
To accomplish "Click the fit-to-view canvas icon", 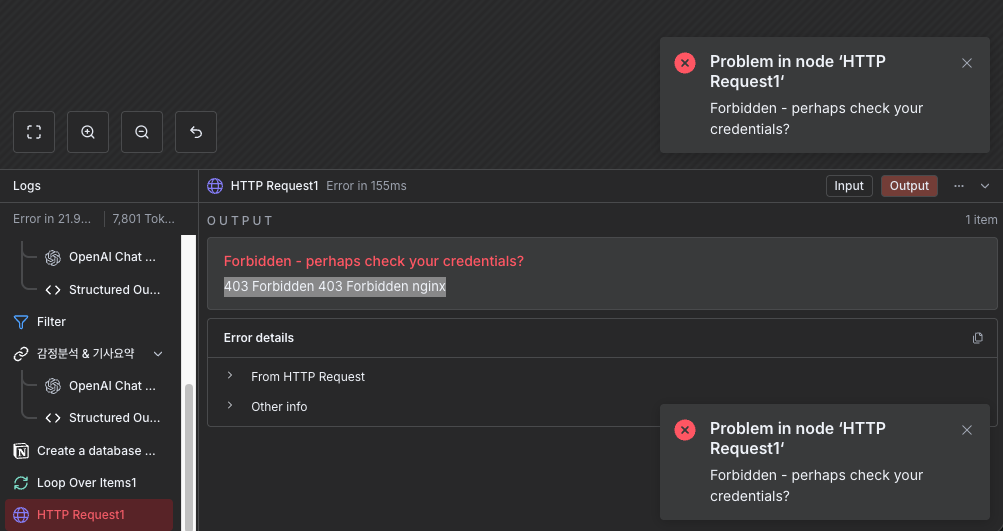I will point(34,132).
